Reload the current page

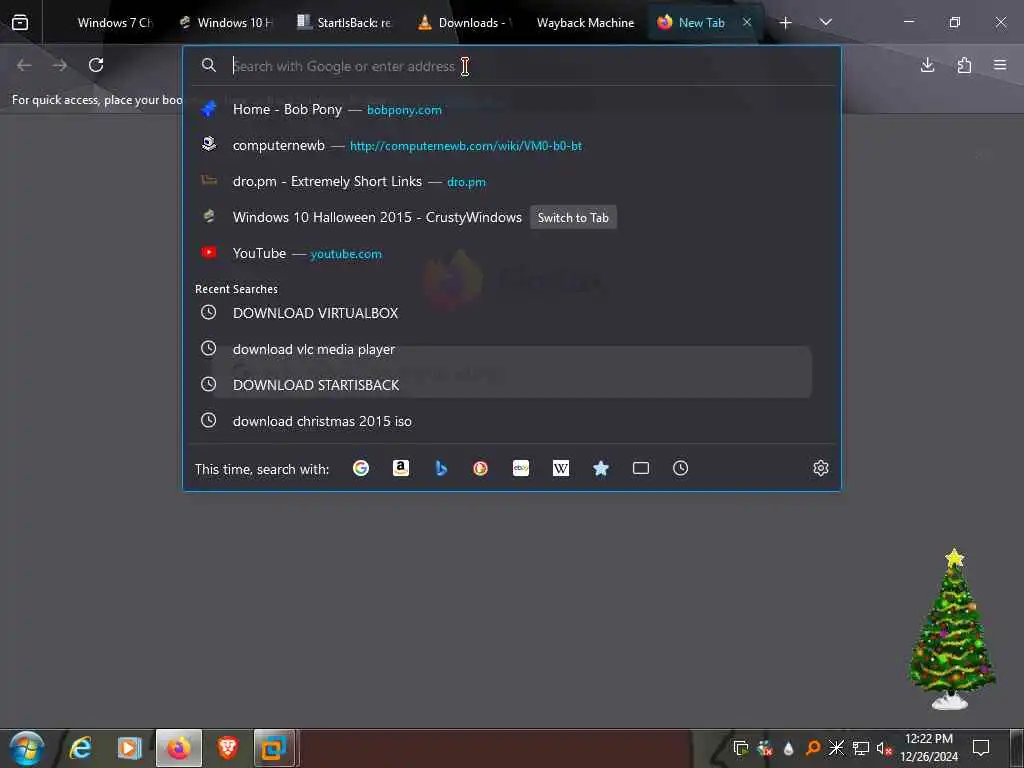[96, 65]
